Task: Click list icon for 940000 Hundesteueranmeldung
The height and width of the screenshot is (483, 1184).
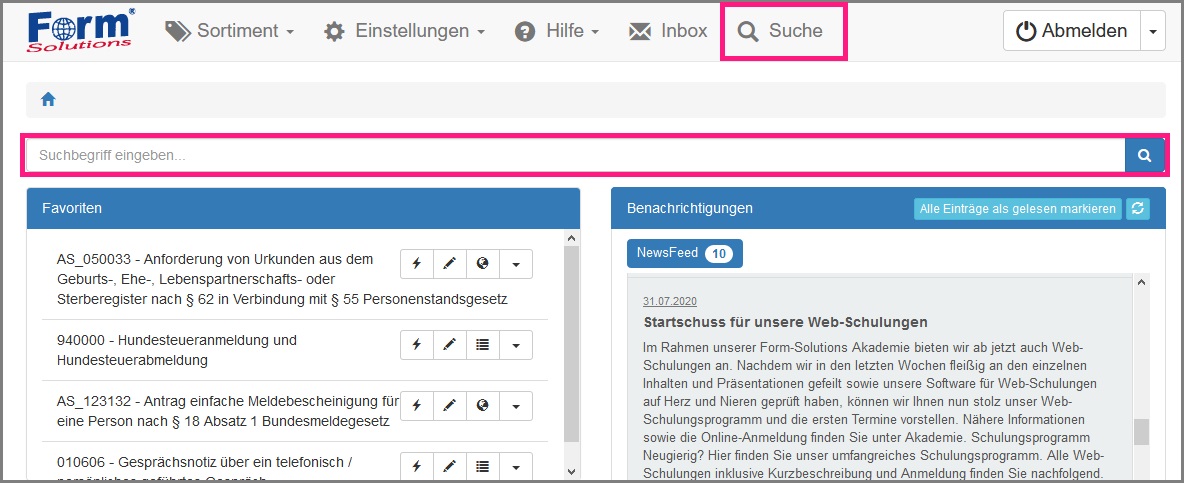Action: 482,345
